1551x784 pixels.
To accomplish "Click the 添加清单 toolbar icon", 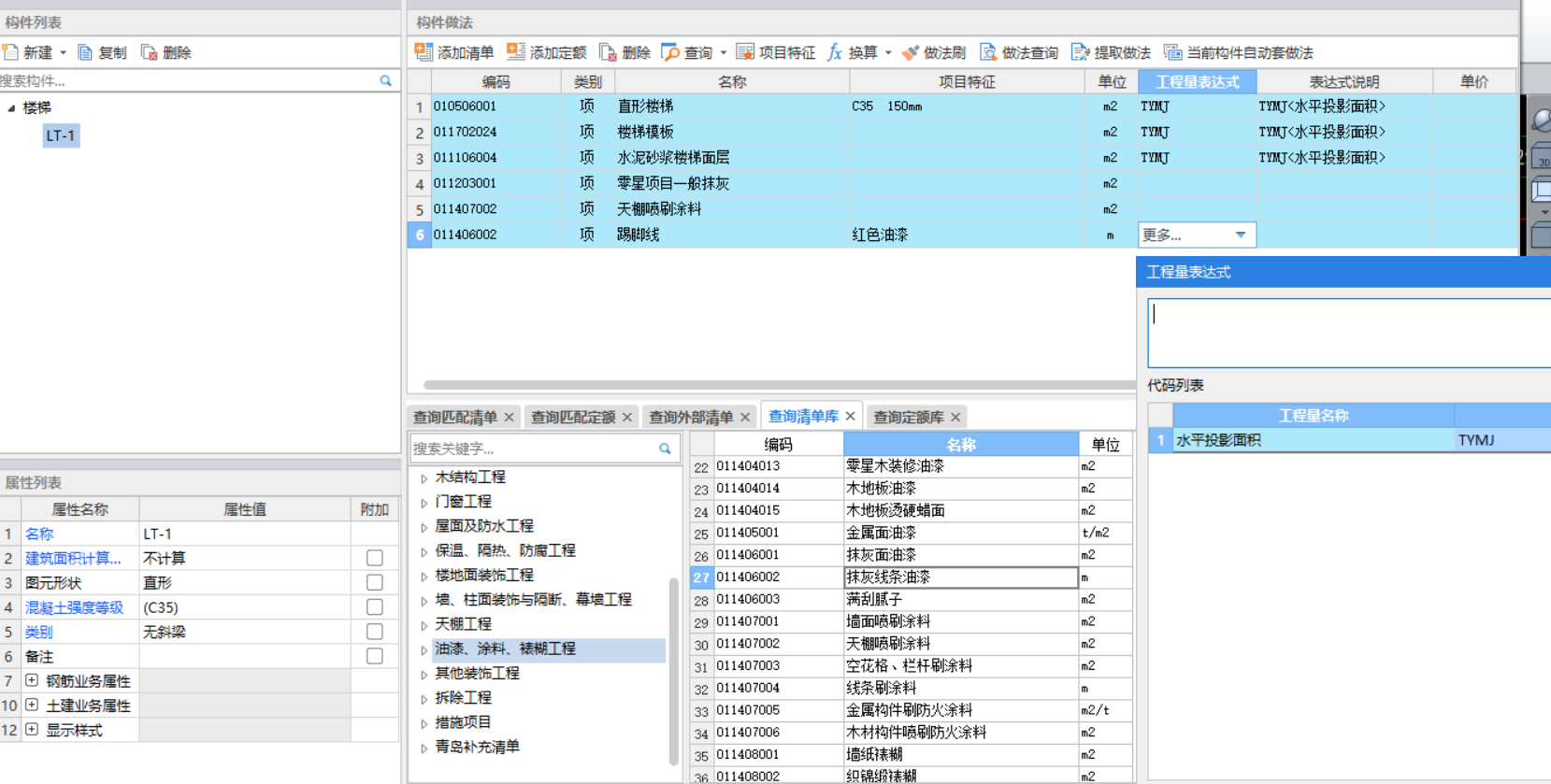I will click(x=424, y=52).
